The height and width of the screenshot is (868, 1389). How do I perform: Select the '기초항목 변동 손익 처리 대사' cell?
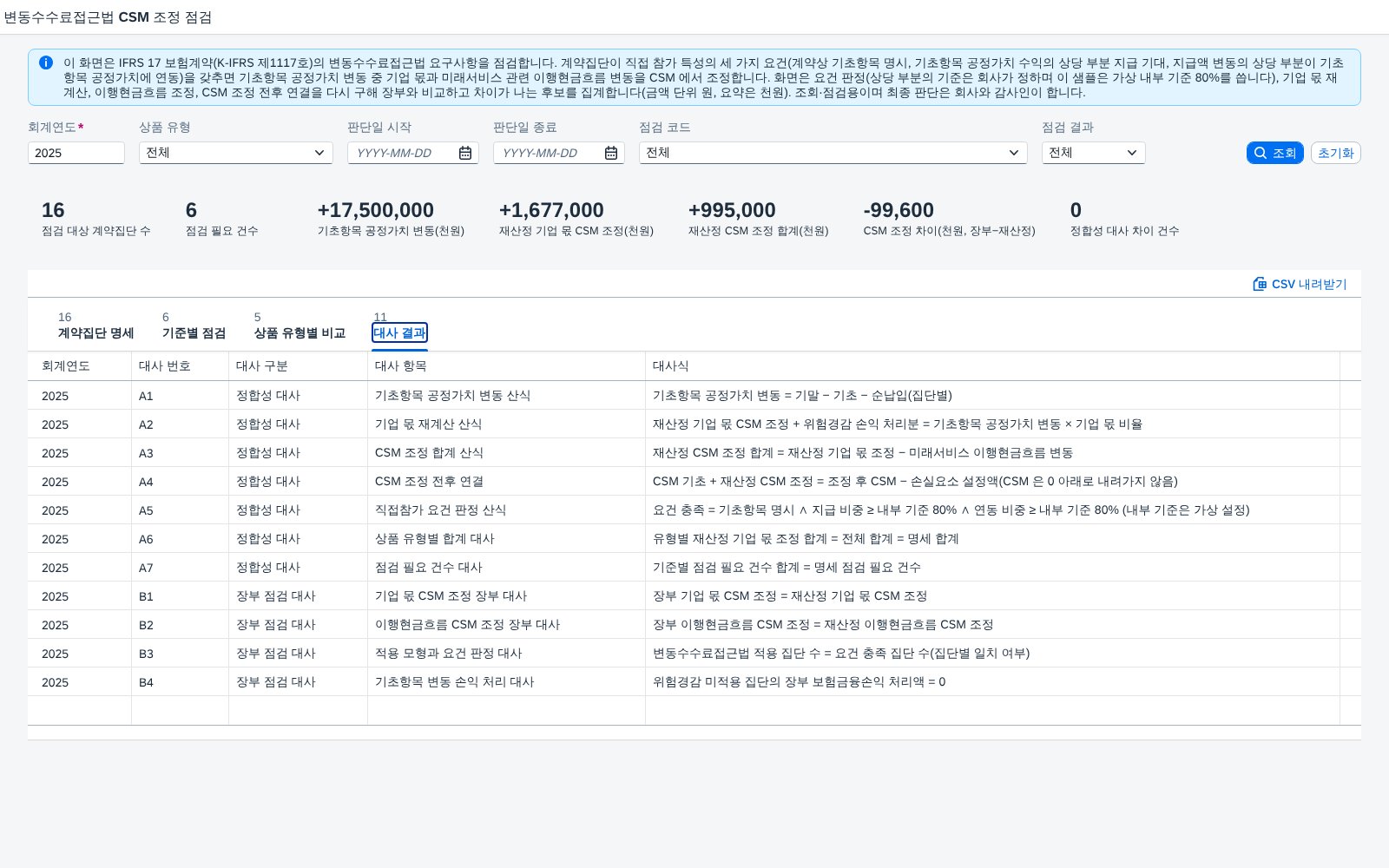507,682
